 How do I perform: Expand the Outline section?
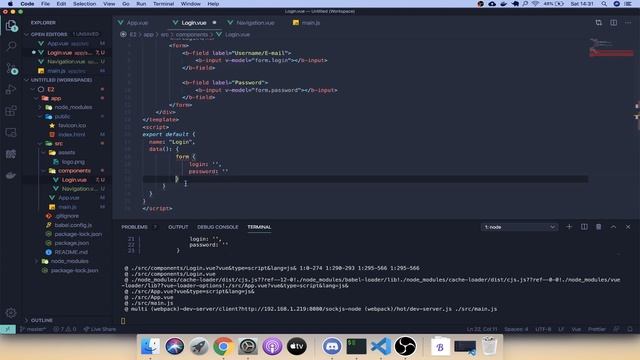coord(42,320)
